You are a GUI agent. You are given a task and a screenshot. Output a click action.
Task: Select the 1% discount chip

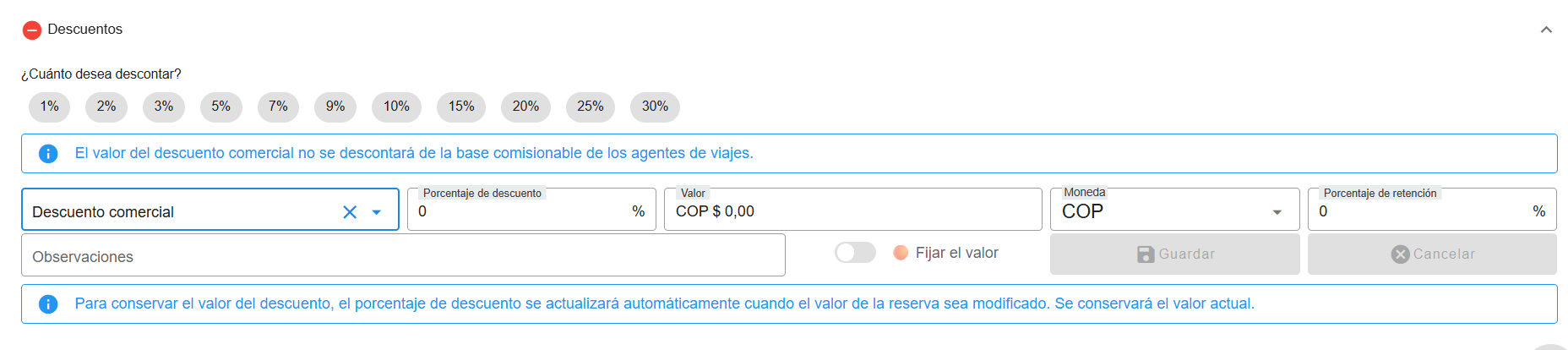click(x=49, y=107)
